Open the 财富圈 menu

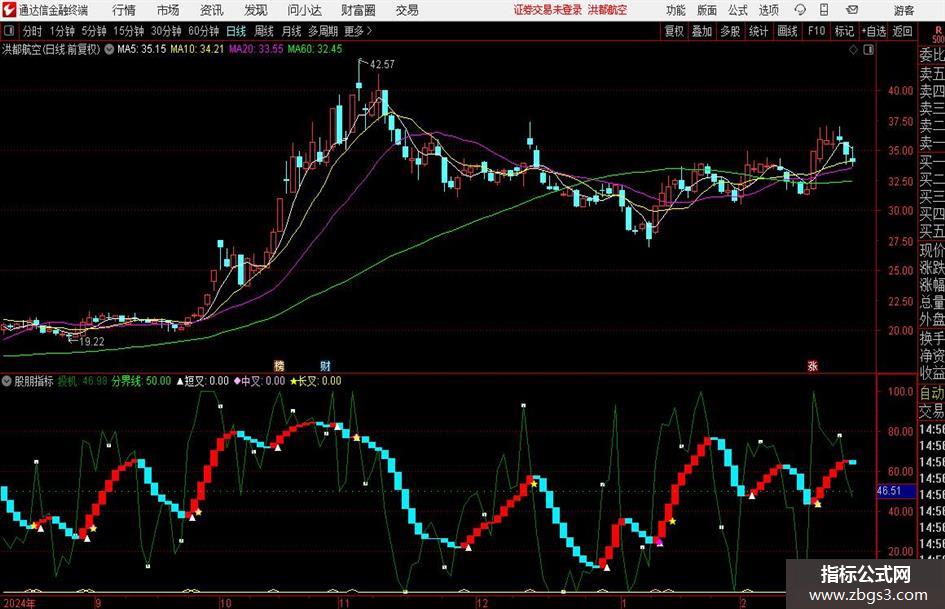[x=358, y=10]
